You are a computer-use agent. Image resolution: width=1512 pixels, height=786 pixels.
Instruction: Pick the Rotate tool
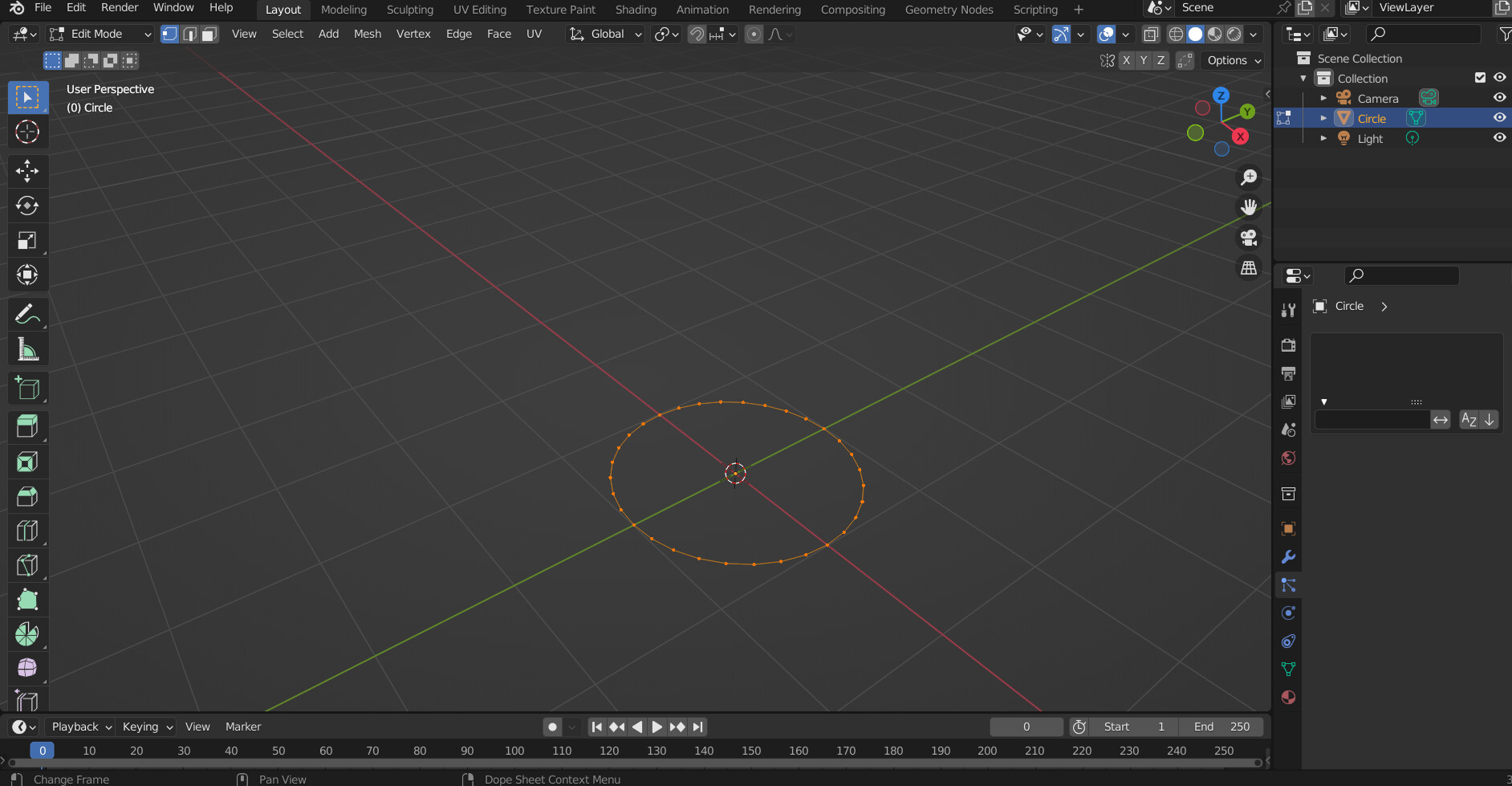tap(27, 206)
